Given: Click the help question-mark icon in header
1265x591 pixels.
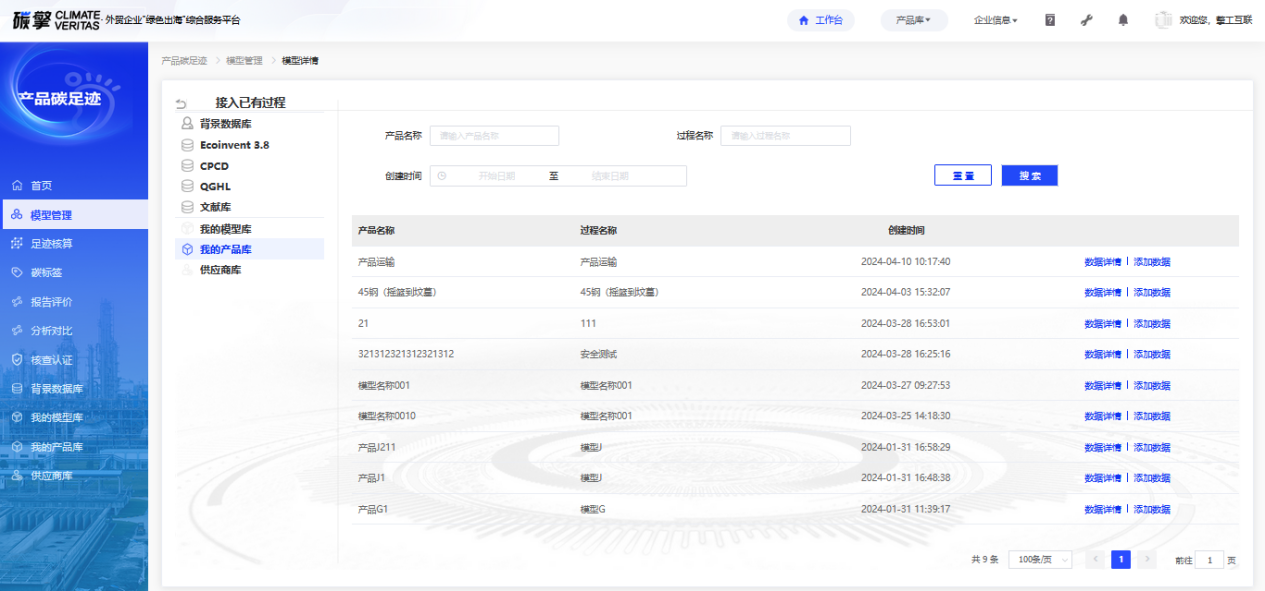Looking at the screenshot, I should (x=1050, y=20).
